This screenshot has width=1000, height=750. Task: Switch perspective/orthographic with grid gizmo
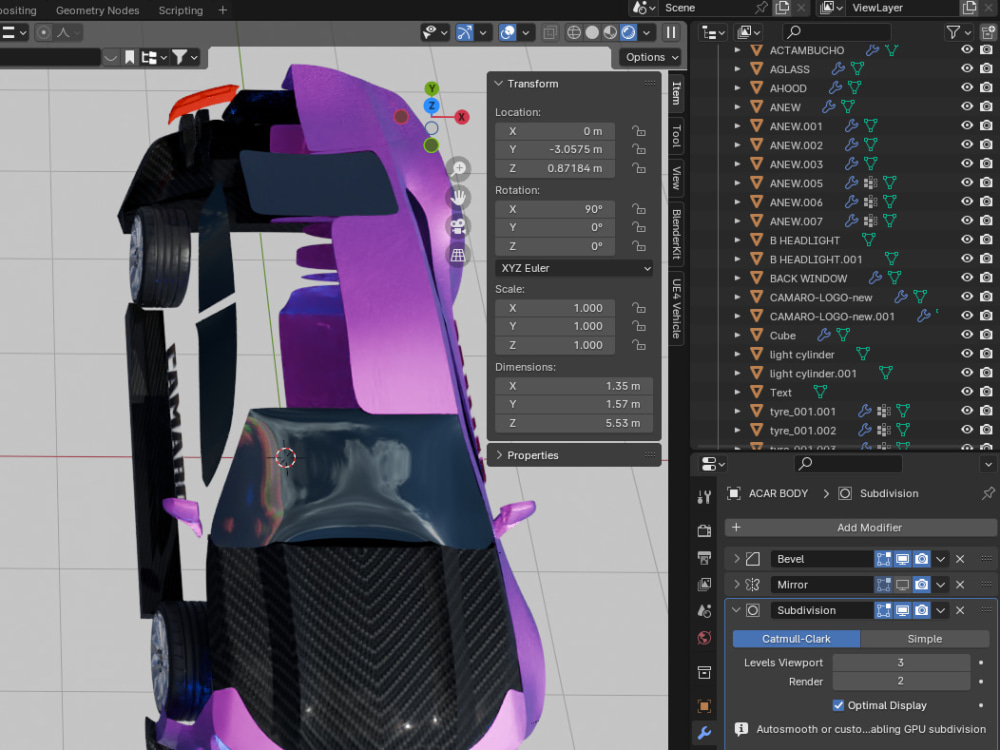(459, 256)
